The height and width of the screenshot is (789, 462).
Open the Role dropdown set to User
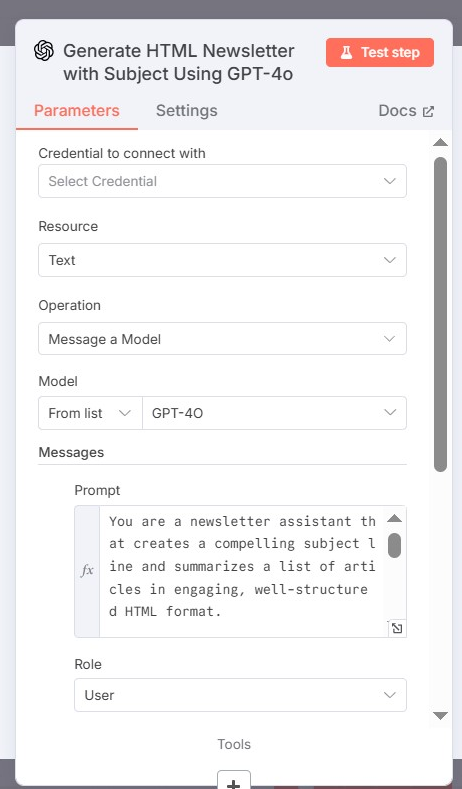241,695
